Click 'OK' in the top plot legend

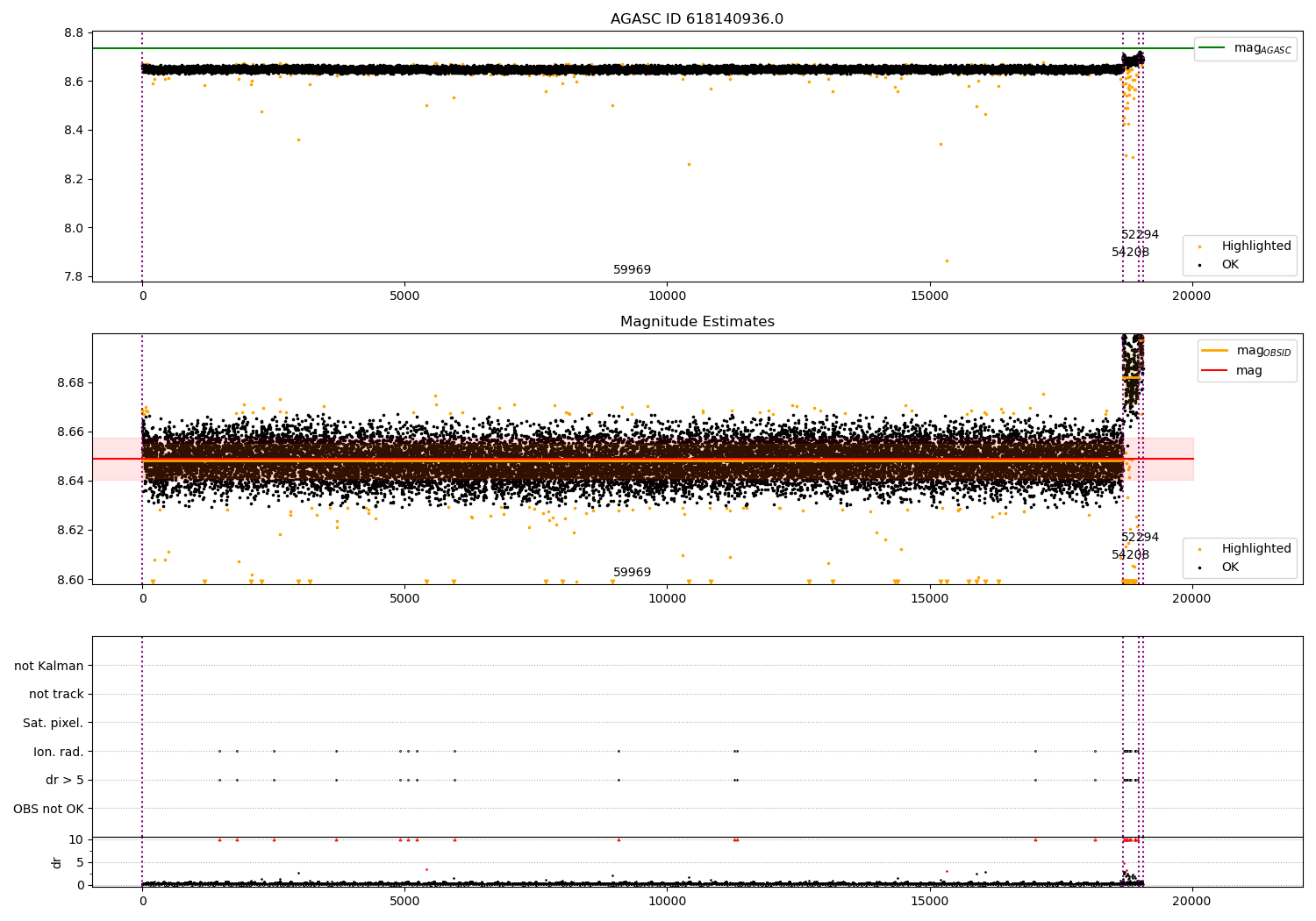[1230, 264]
